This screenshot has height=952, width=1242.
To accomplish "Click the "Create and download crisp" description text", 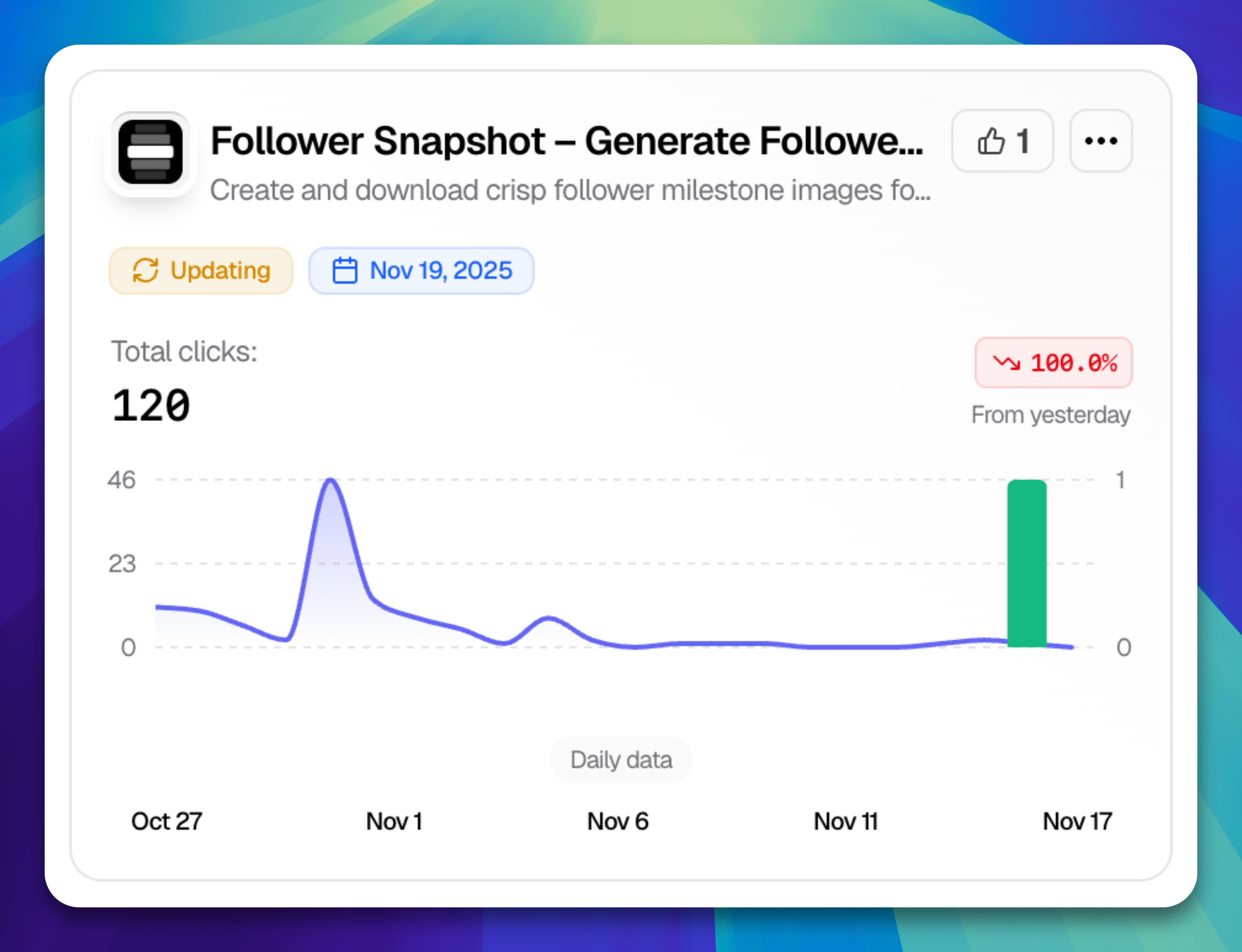I will click(x=570, y=190).
